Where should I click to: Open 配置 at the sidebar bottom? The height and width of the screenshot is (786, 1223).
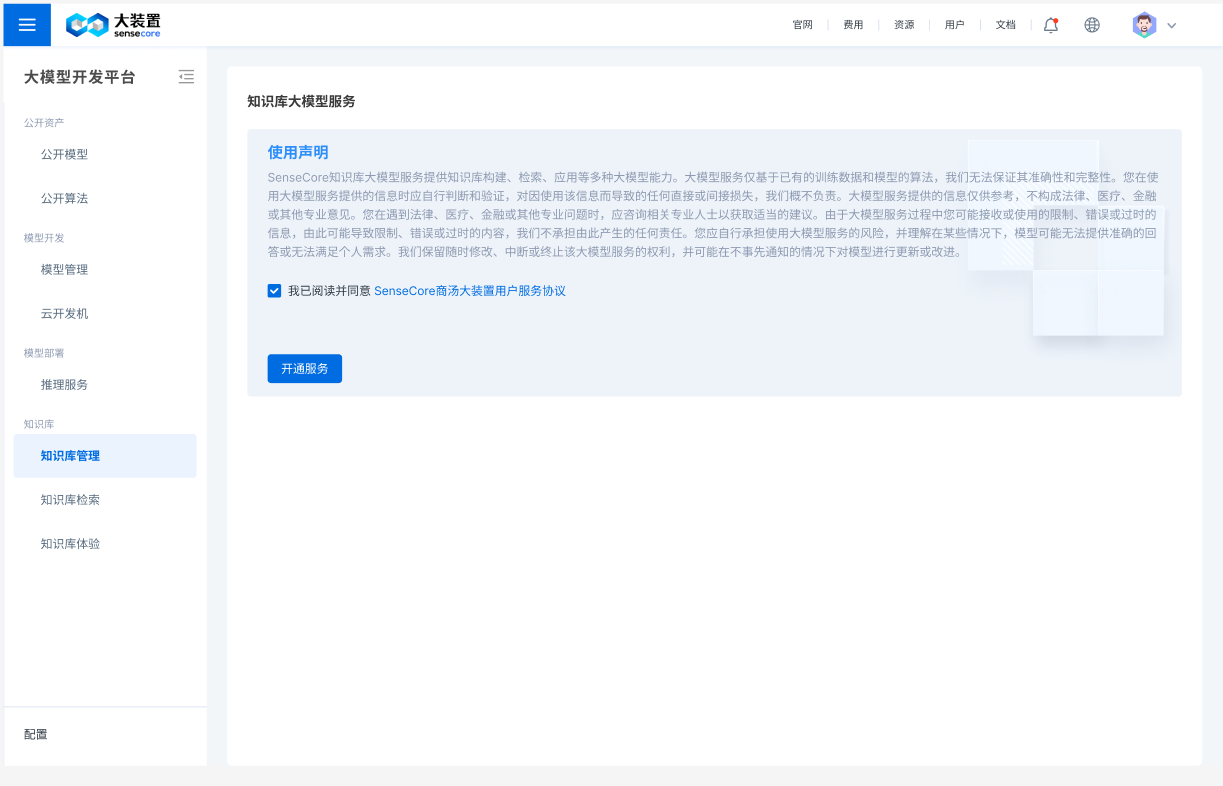point(36,734)
